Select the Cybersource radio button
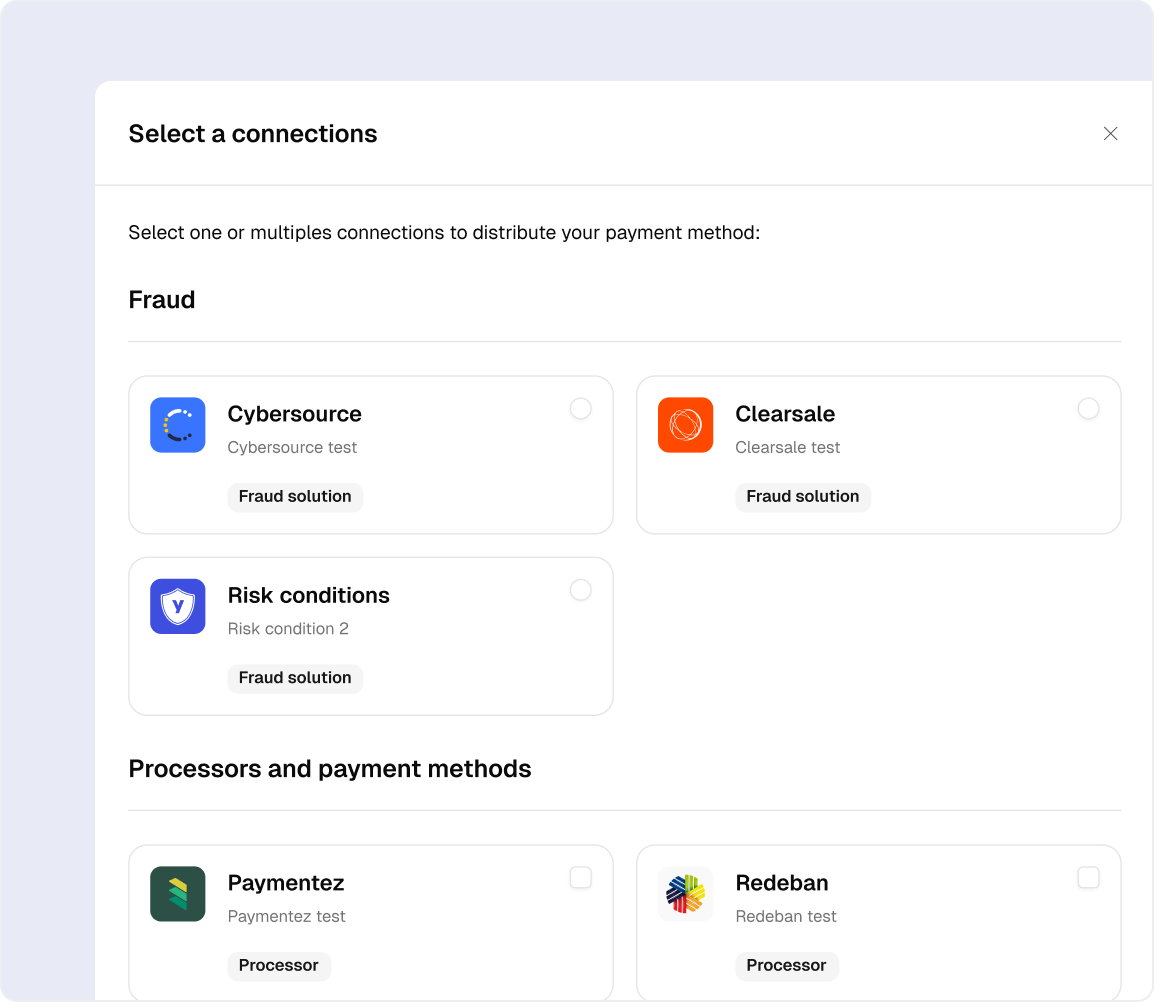 (x=581, y=409)
